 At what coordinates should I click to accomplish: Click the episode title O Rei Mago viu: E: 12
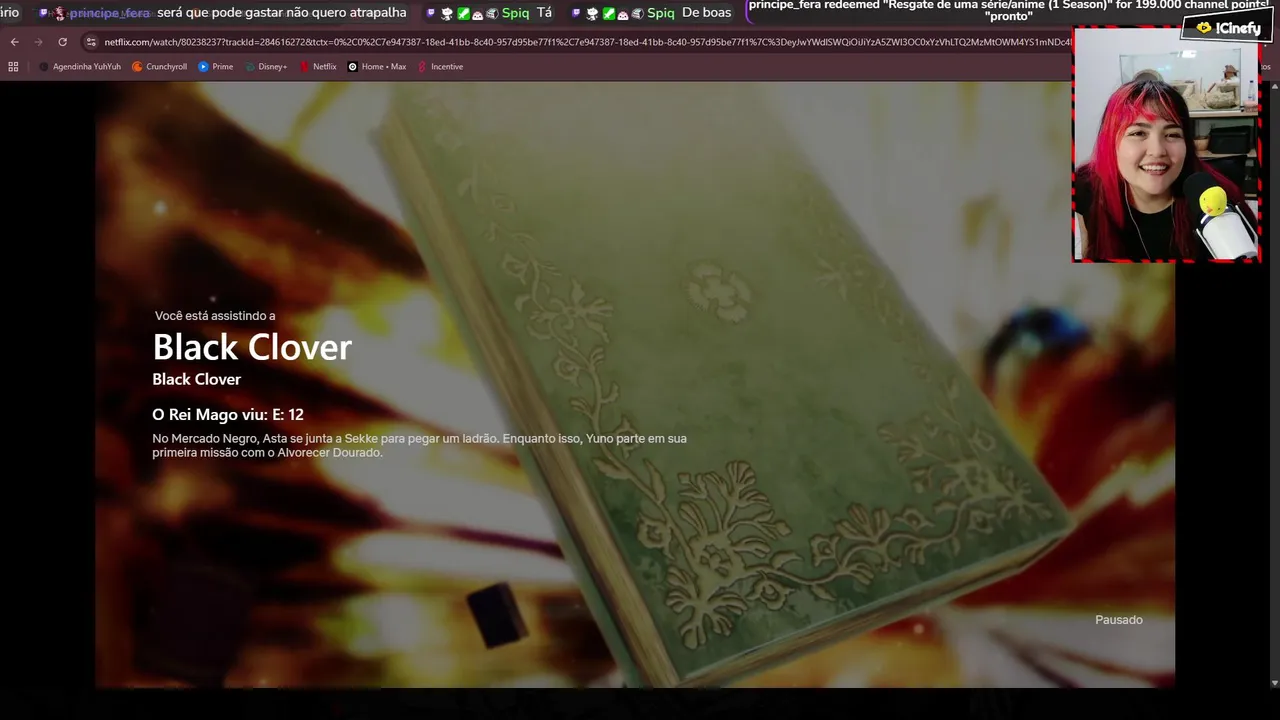pyautogui.click(x=228, y=414)
